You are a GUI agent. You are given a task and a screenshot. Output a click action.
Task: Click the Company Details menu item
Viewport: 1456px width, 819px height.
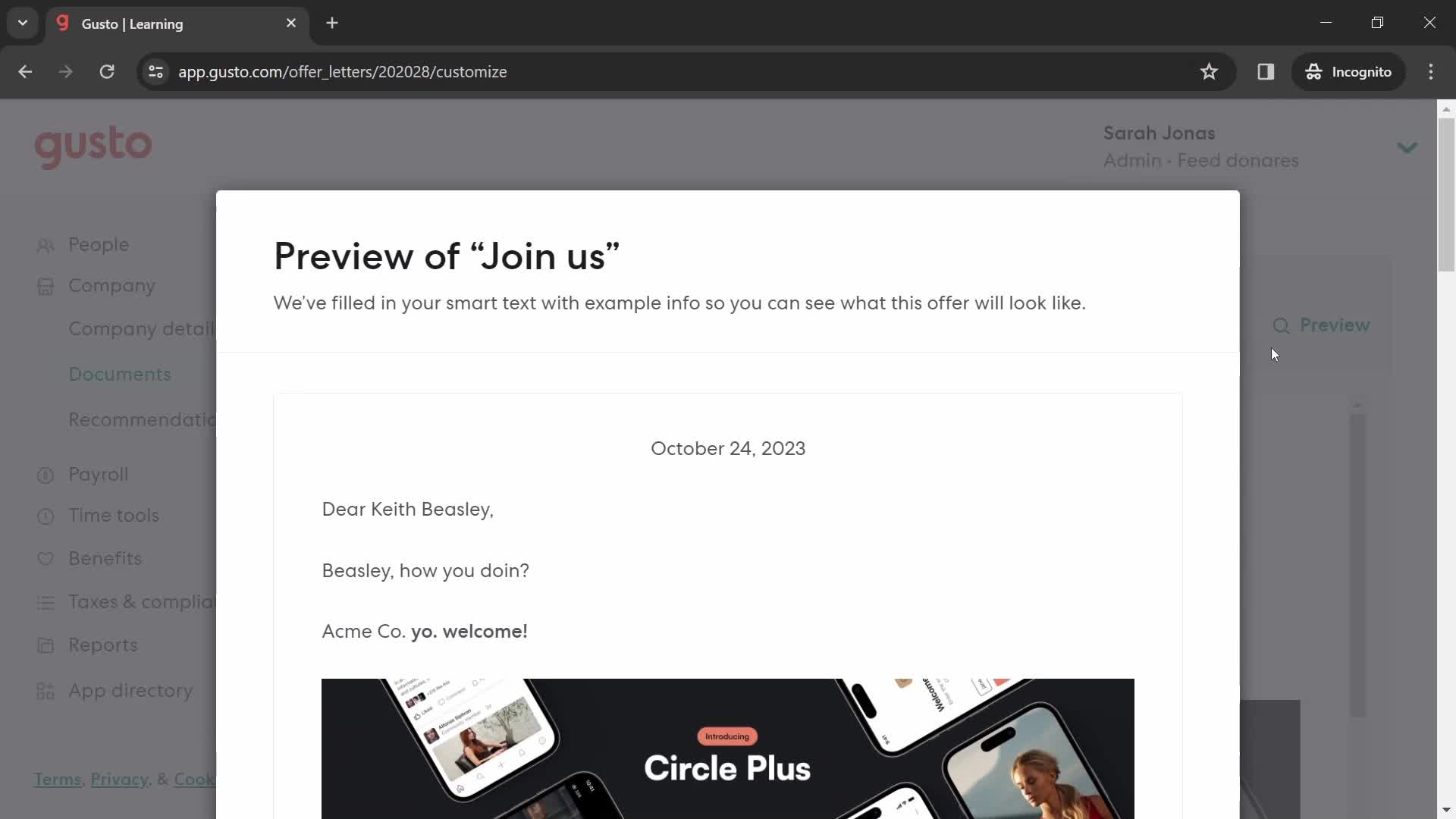point(145,329)
